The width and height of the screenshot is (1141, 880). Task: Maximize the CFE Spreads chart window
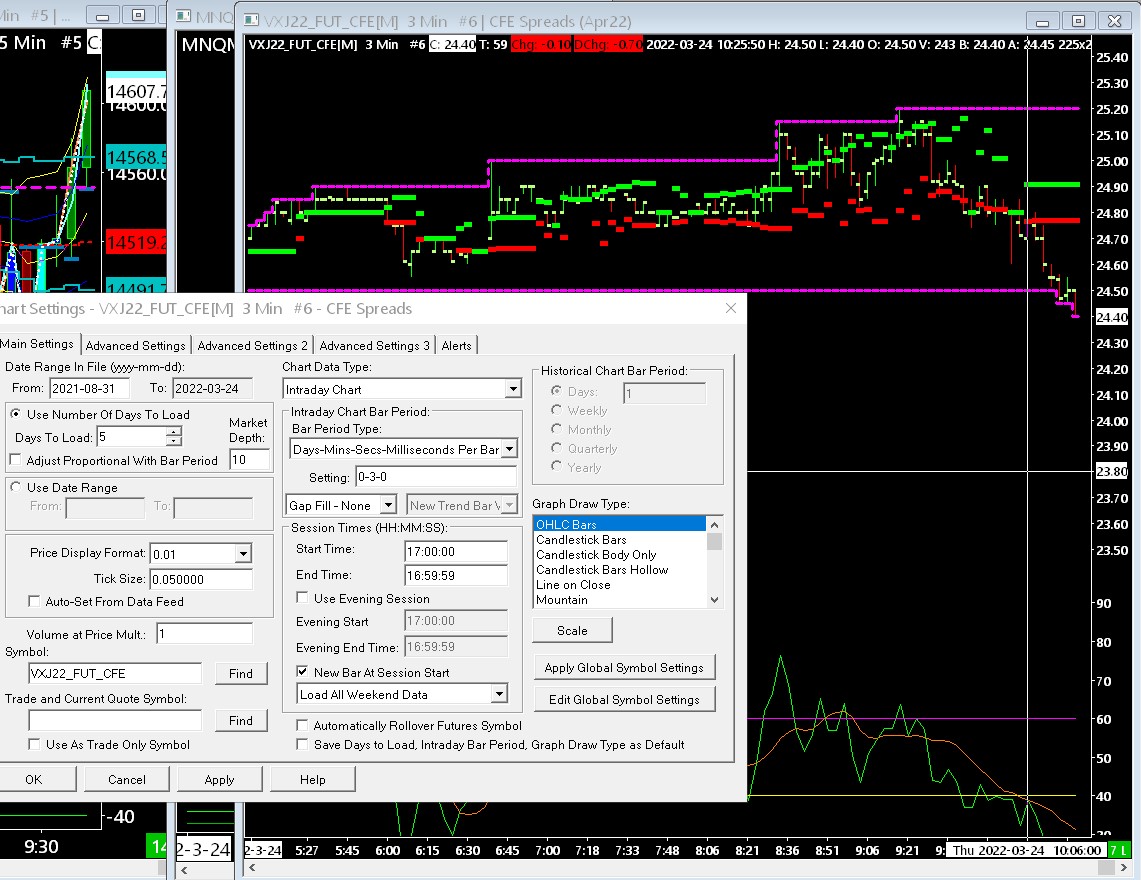1078,21
